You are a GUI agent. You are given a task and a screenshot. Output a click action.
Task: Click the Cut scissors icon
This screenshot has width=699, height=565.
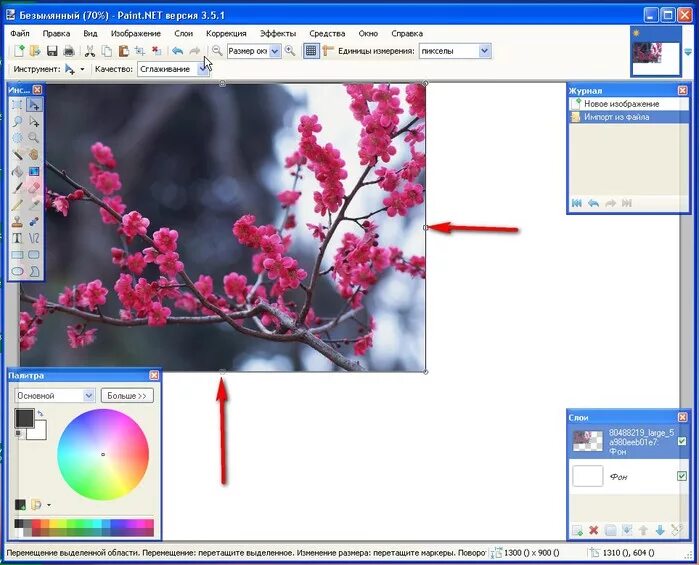point(90,51)
